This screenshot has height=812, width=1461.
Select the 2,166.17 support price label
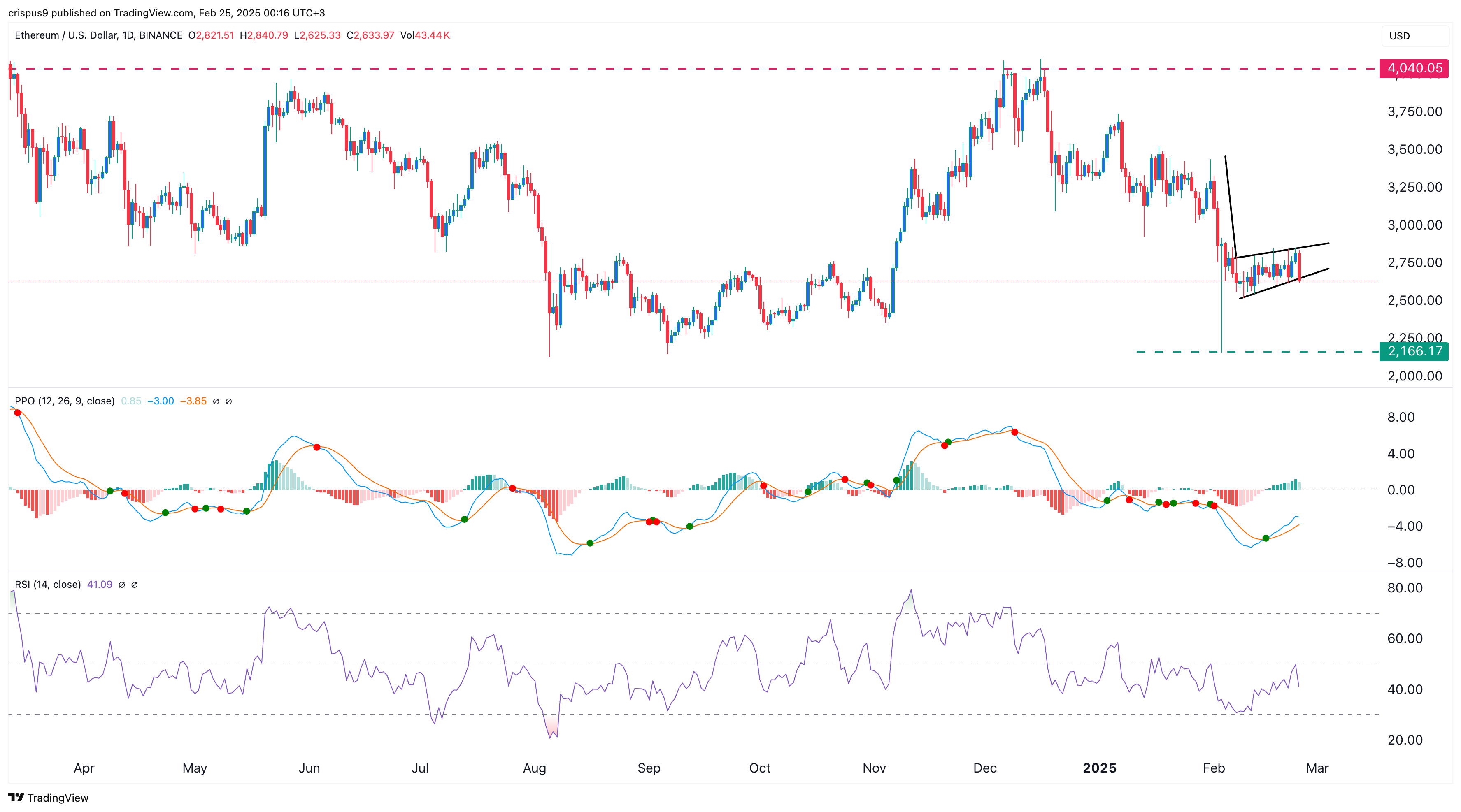1414,351
